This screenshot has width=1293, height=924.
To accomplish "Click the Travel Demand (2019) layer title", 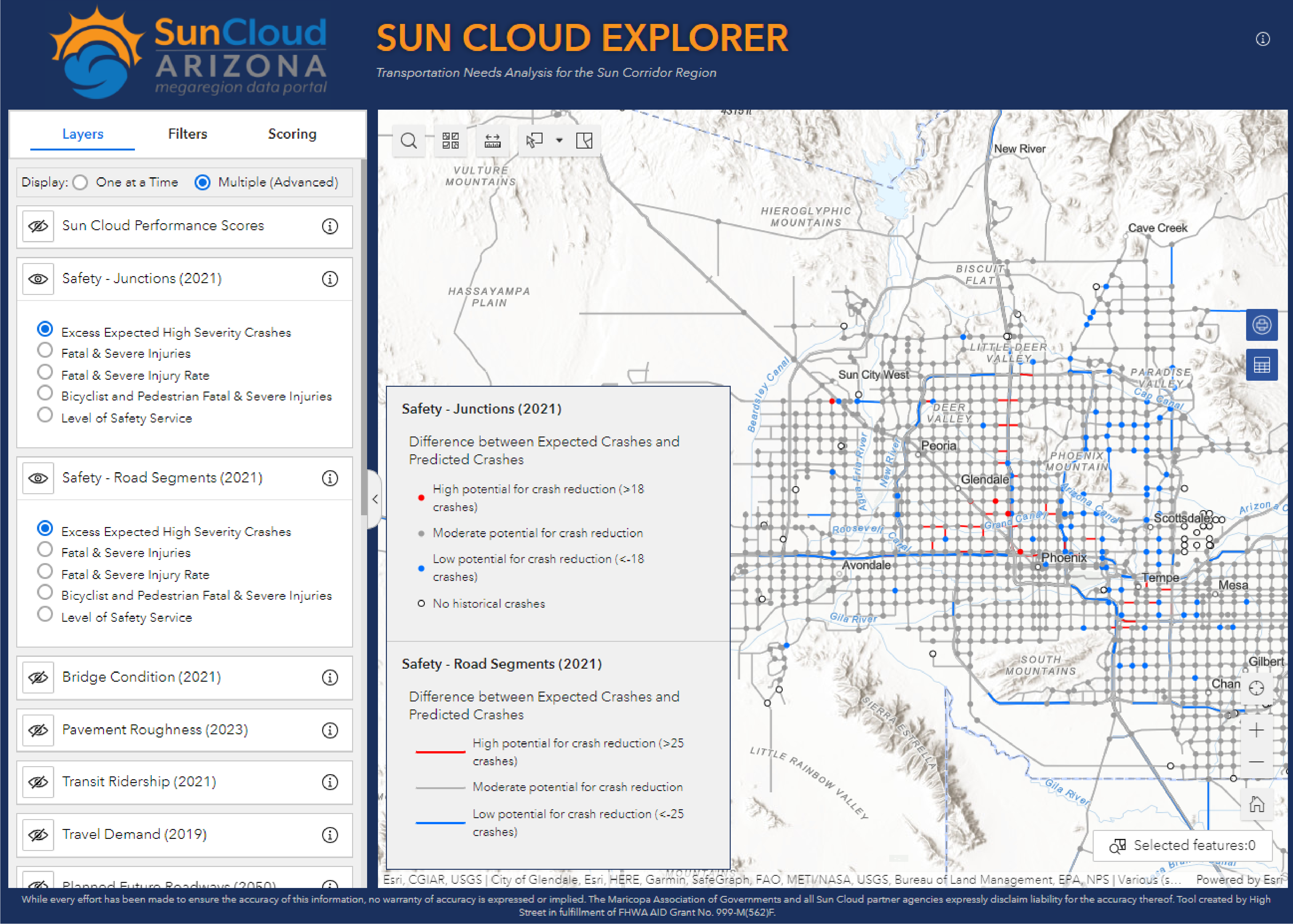I will (134, 835).
